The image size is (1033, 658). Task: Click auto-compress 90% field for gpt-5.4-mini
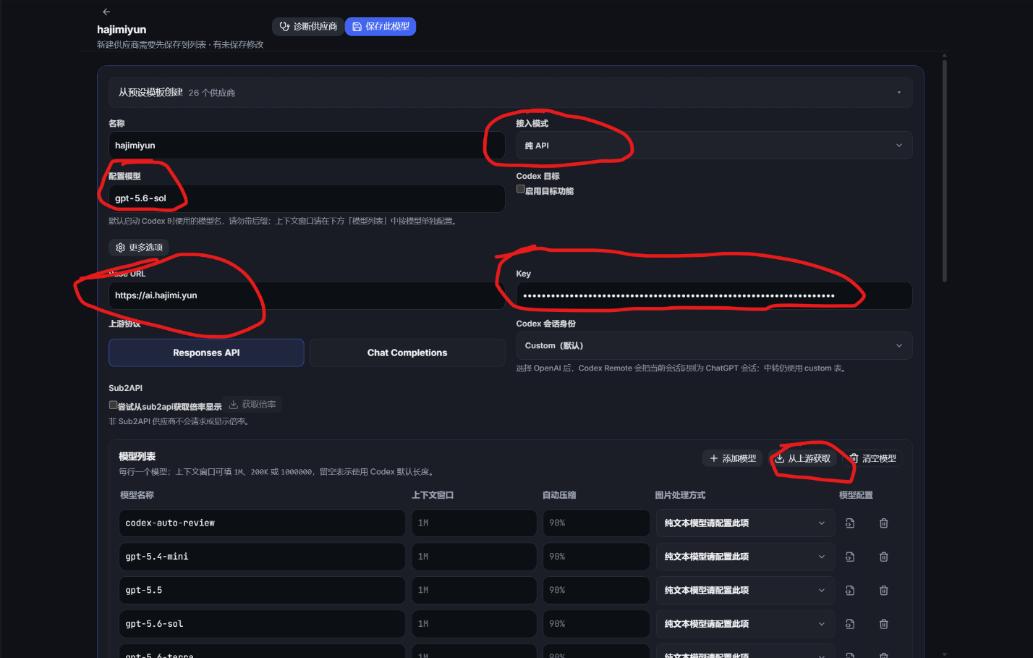point(596,557)
